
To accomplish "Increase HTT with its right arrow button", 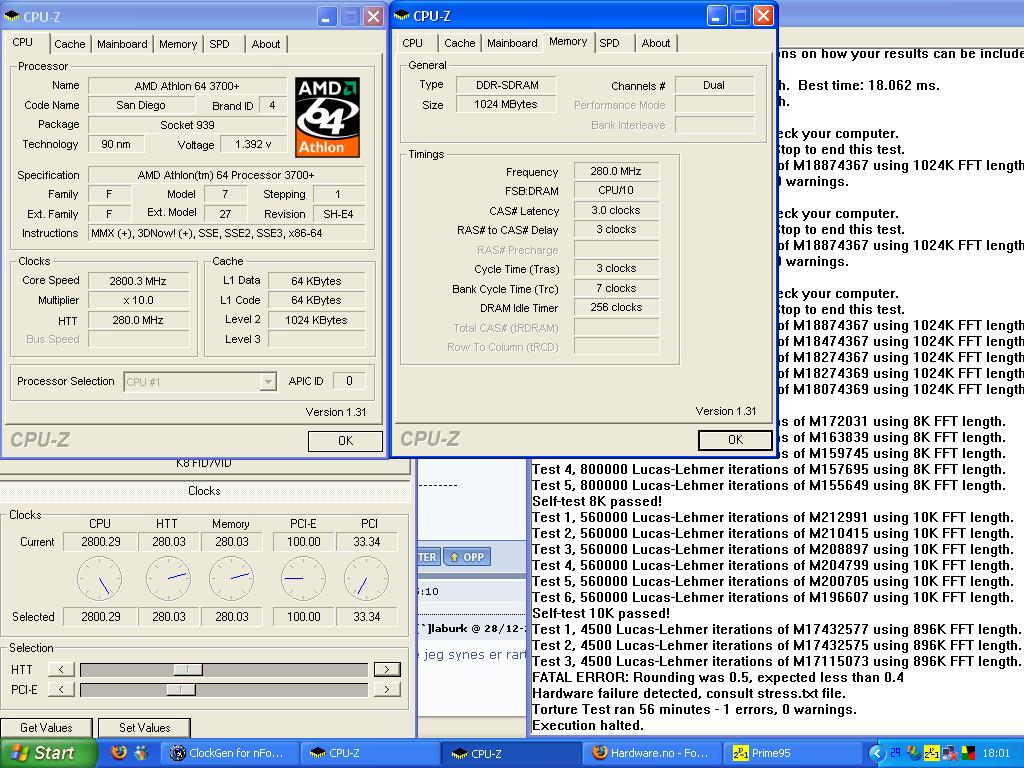I will point(387,669).
